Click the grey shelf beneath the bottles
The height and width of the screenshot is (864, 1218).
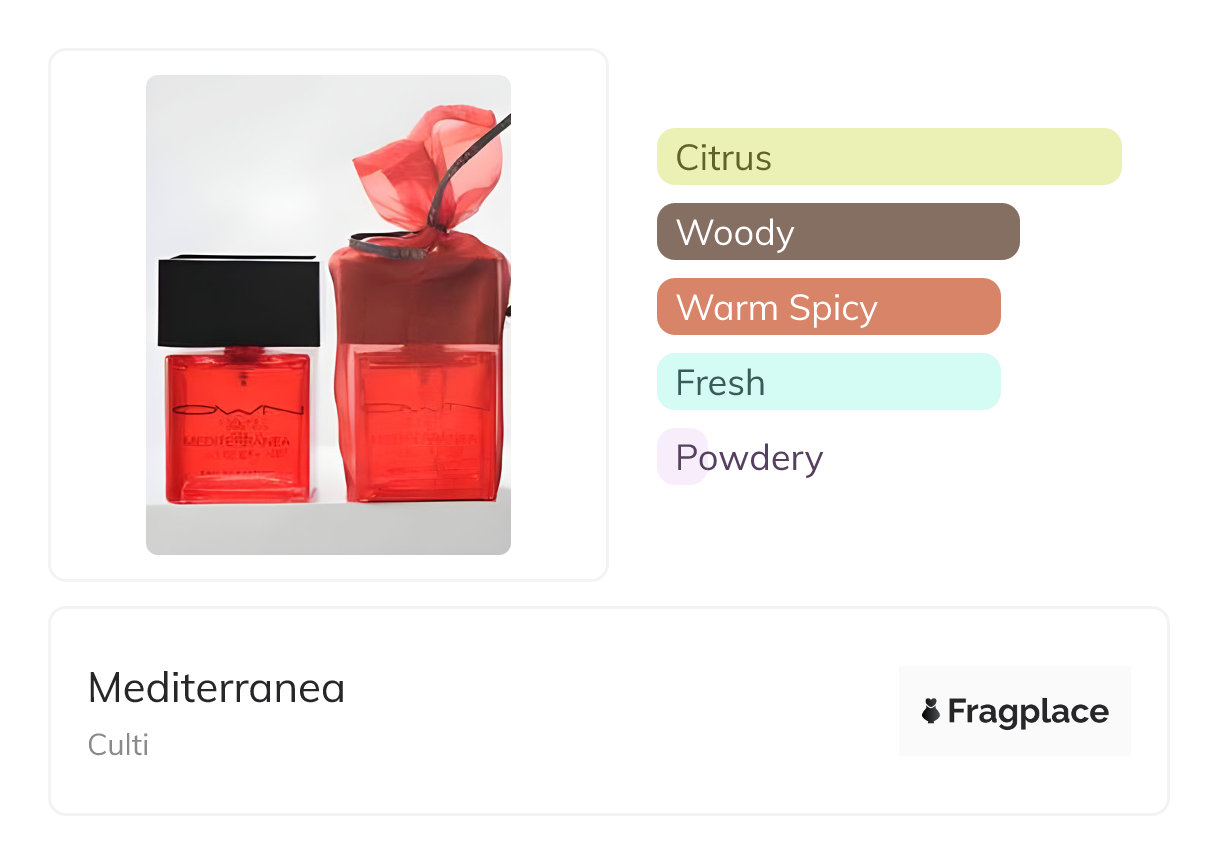pyautogui.click(x=328, y=528)
